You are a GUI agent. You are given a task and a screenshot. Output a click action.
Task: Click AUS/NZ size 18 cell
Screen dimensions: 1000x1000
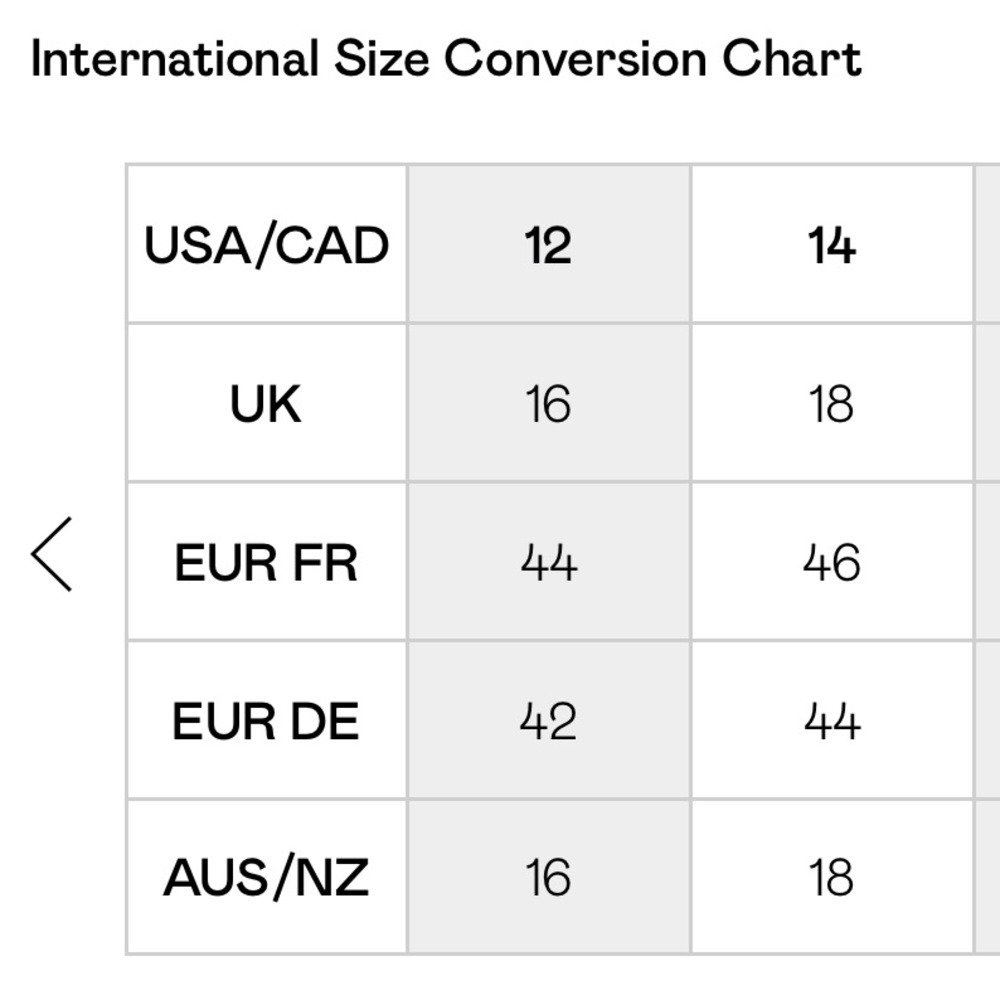click(832, 876)
